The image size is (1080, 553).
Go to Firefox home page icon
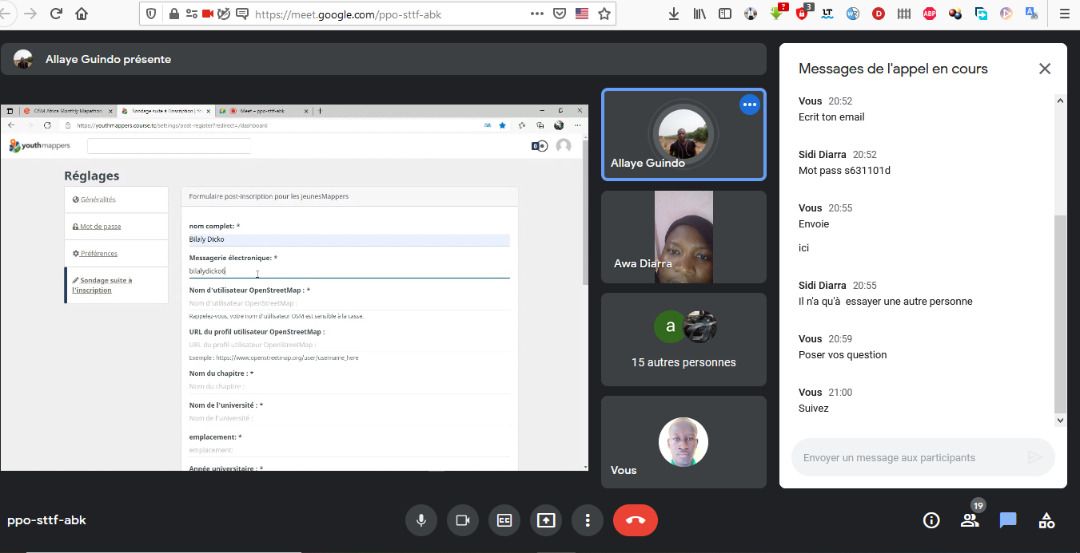pos(81,14)
